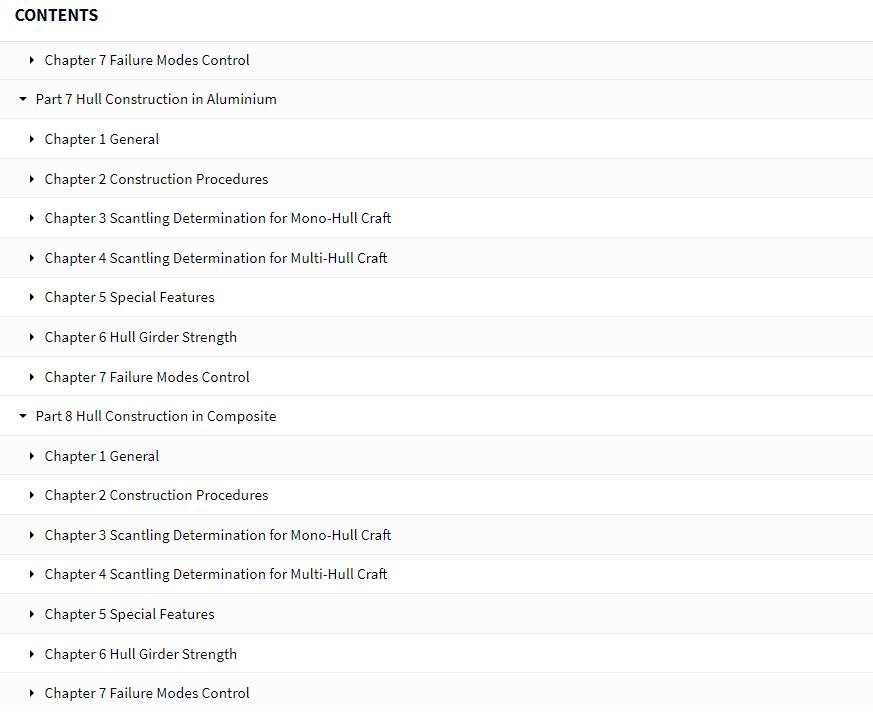
Task: Open Chapter 6 Hull Girder Strength in Part 7
Action: point(141,337)
